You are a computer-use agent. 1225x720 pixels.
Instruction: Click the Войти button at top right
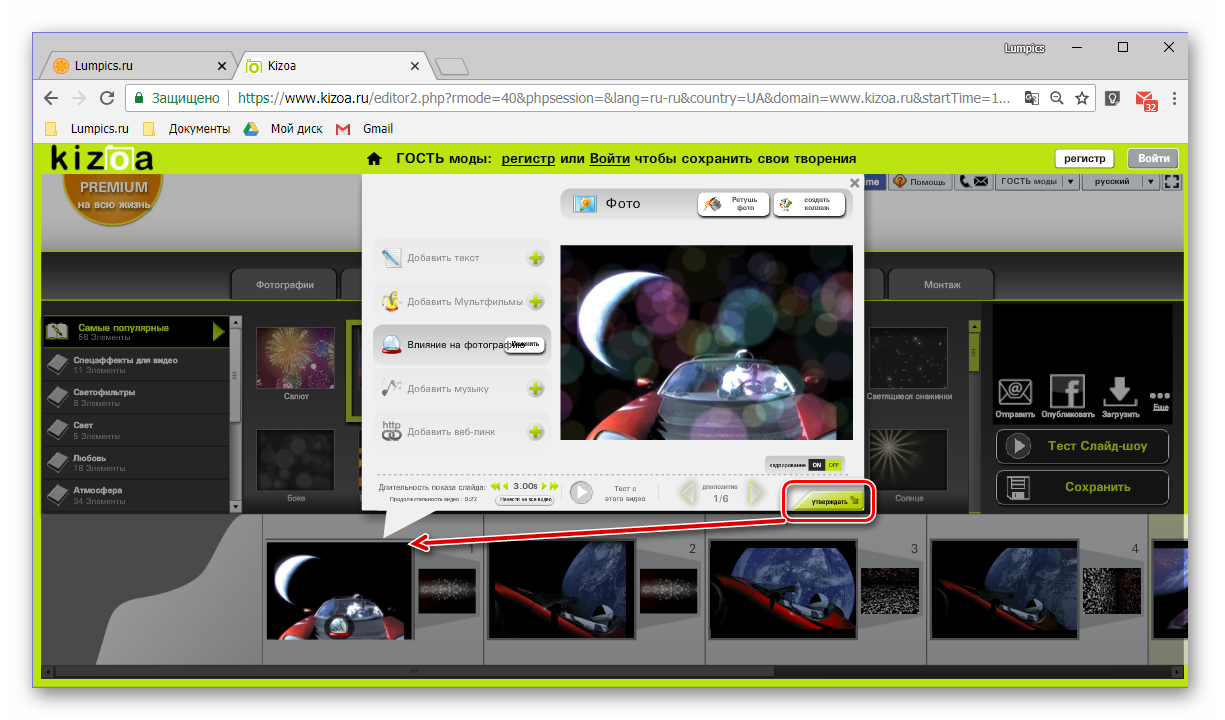coord(1153,159)
